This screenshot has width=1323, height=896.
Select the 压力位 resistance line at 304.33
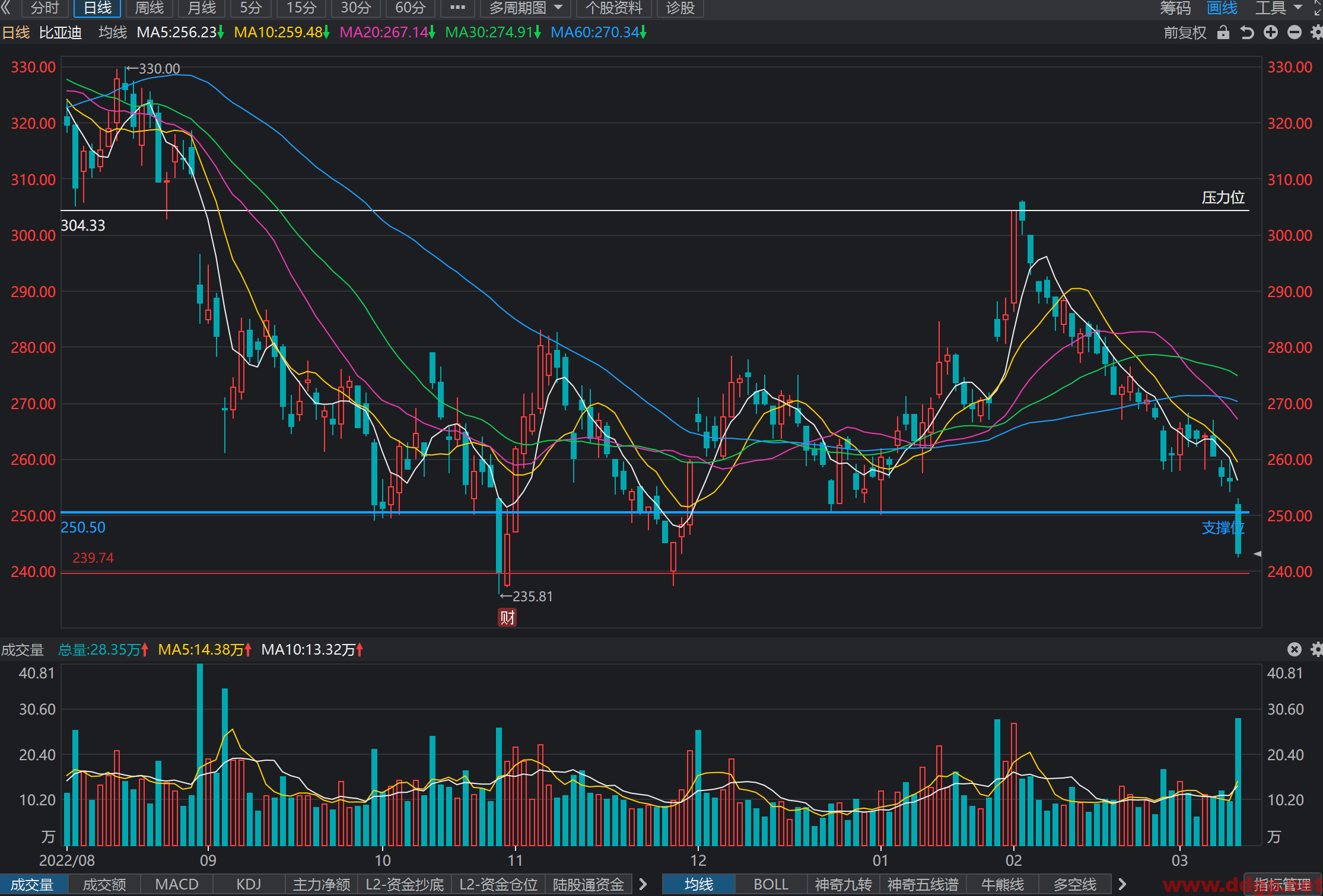(x=655, y=211)
